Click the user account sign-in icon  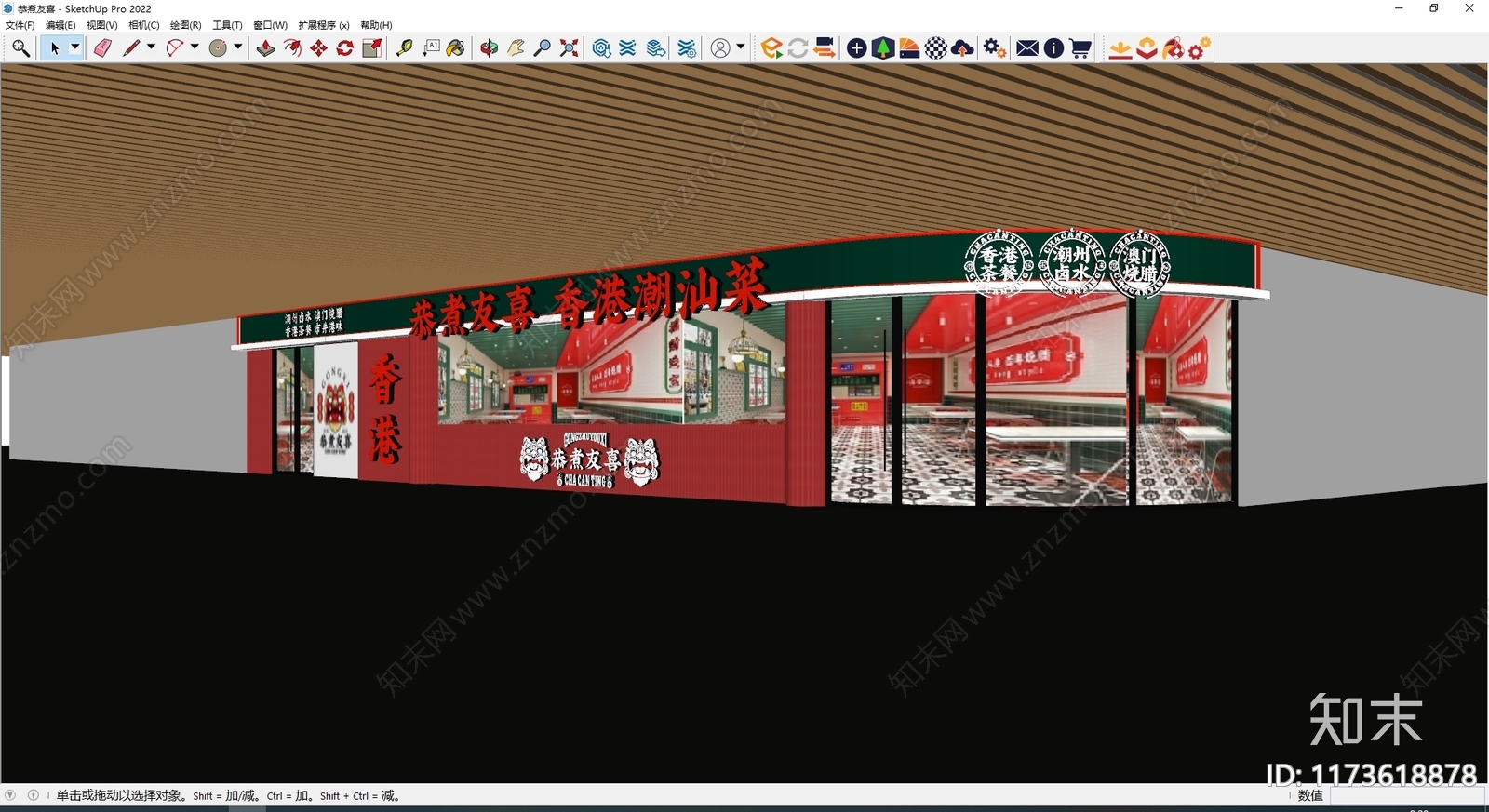coord(720,48)
